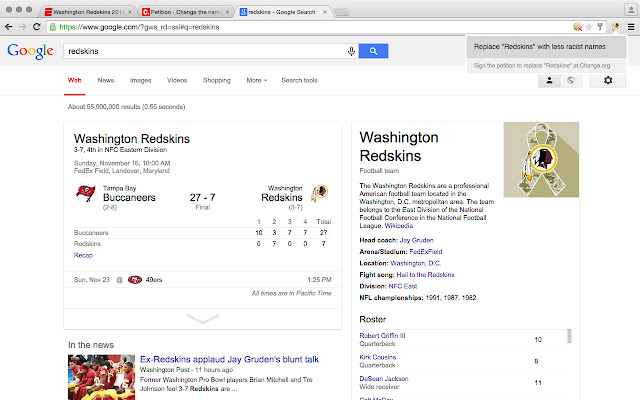
Task: Click the blue magnifier search button
Action: click(373, 51)
